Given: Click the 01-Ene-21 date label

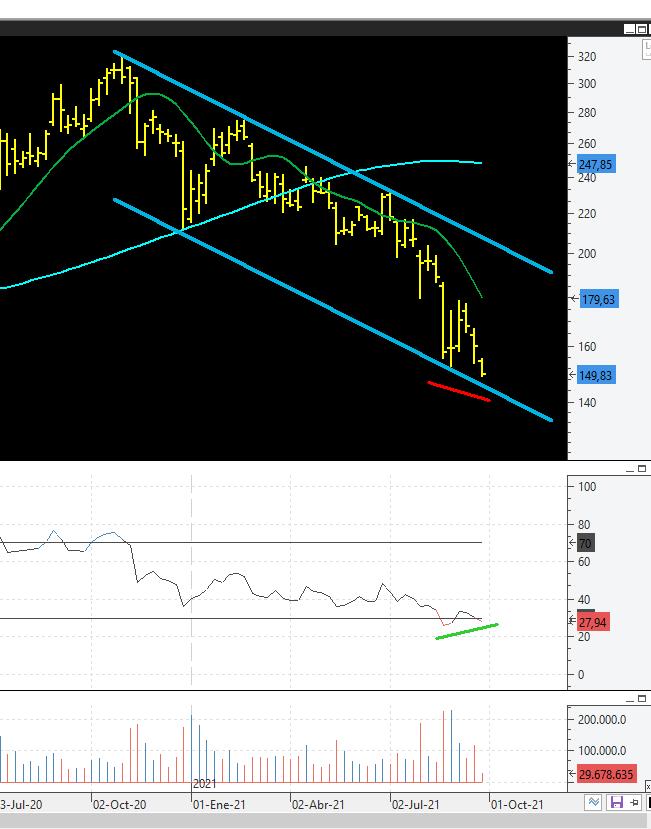Looking at the screenshot, I should tap(219, 805).
